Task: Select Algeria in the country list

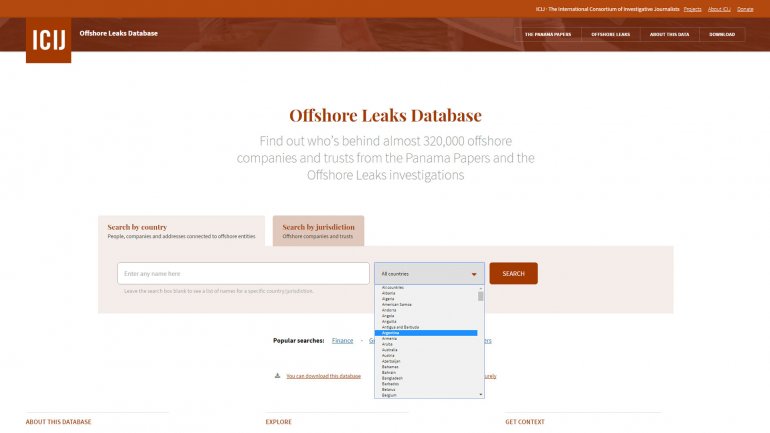Action: coord(426,299)
